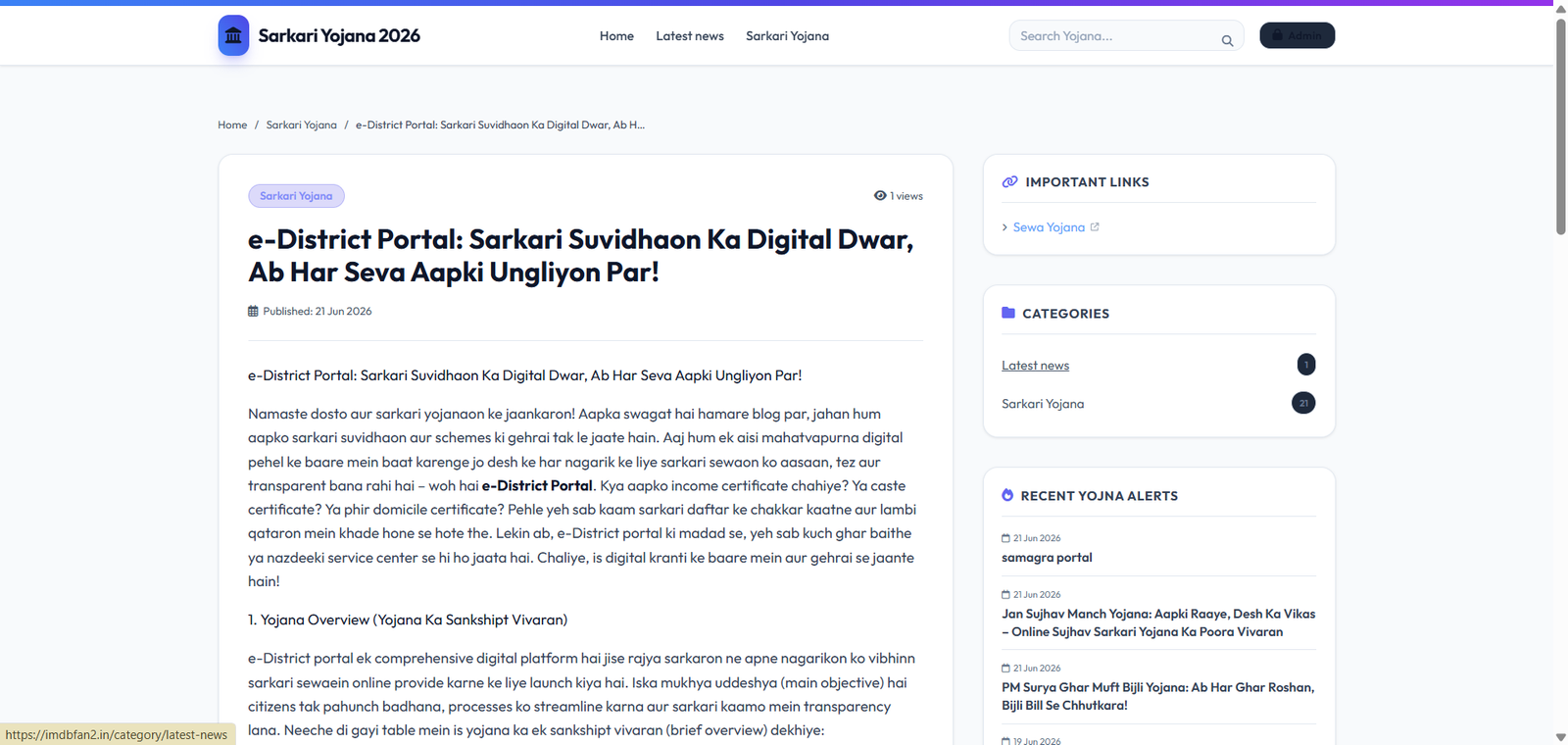
Task: Click the count badge for Latest news
Action: pos(1306,365)
